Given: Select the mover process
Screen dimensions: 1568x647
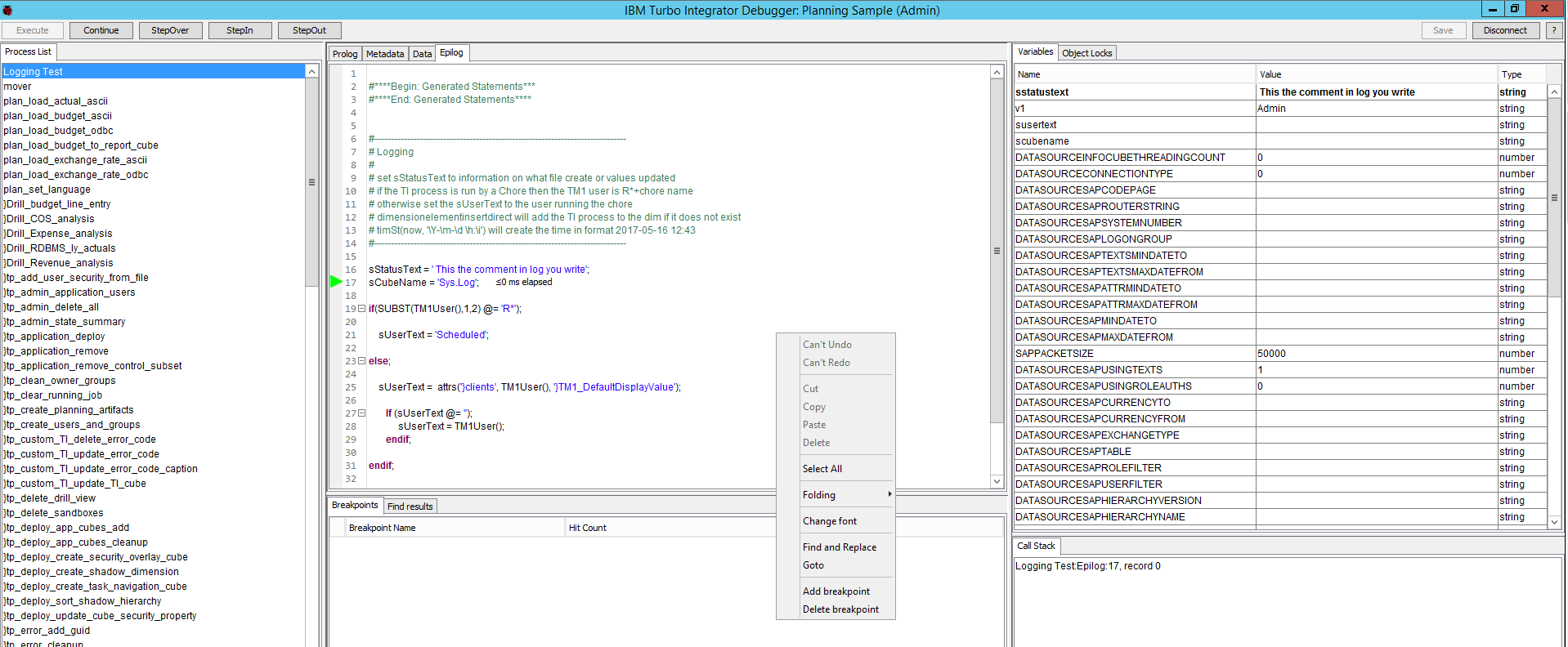Looking at the screenshot, I should point(153,87).
